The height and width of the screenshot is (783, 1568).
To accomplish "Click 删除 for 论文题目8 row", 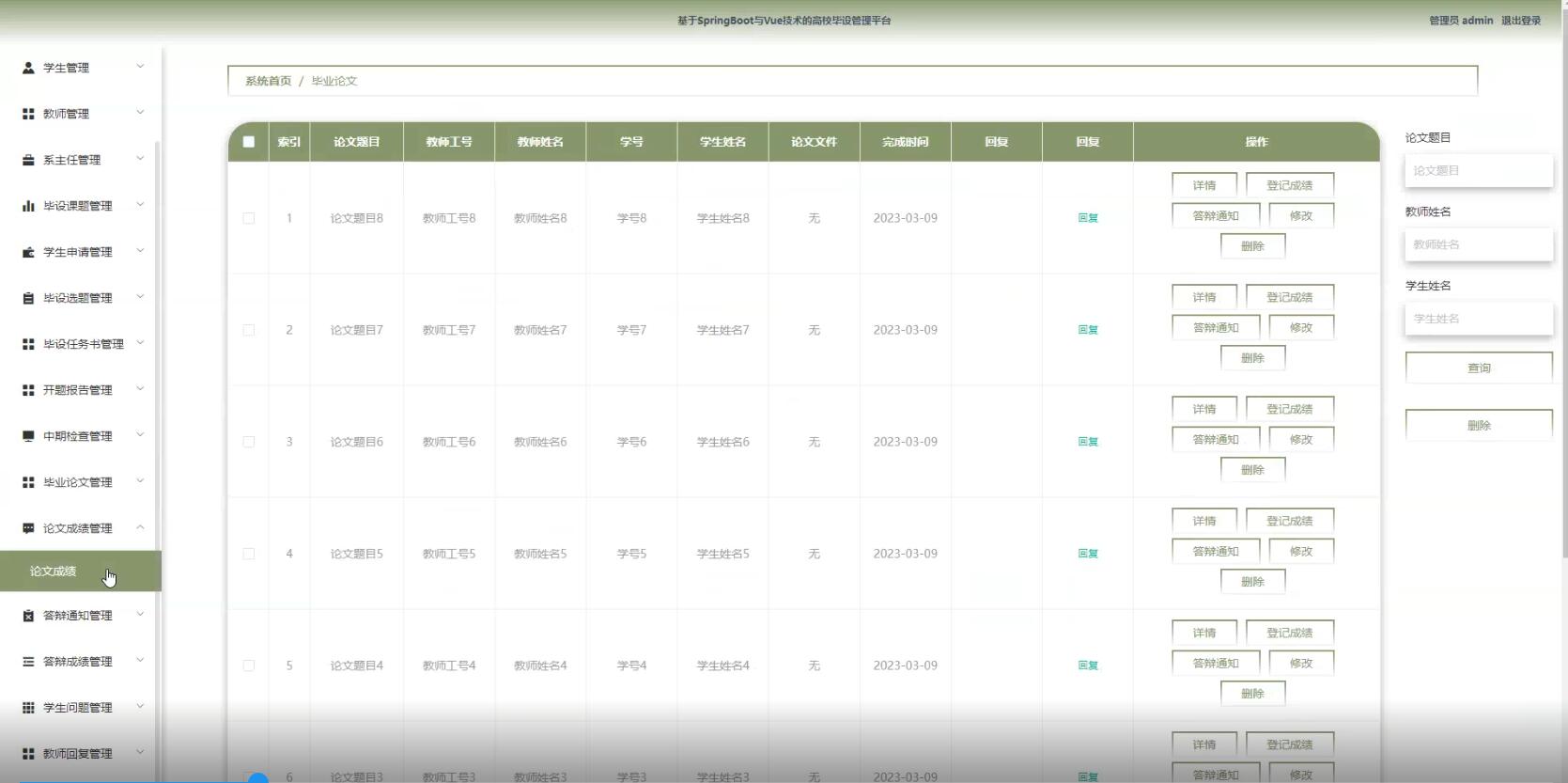I will (x=1252, y=246).
